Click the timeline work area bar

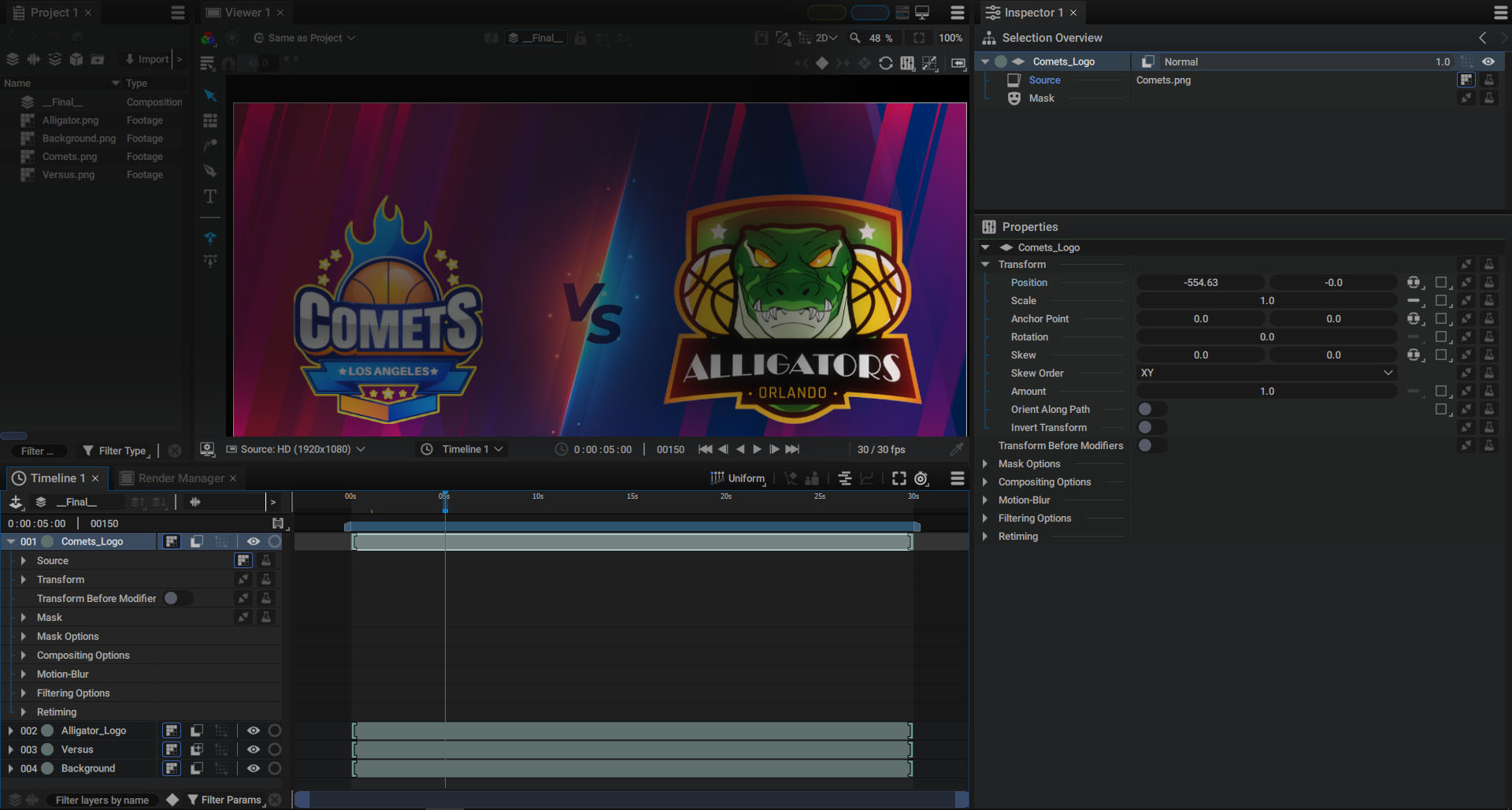[x=632, y=526]
